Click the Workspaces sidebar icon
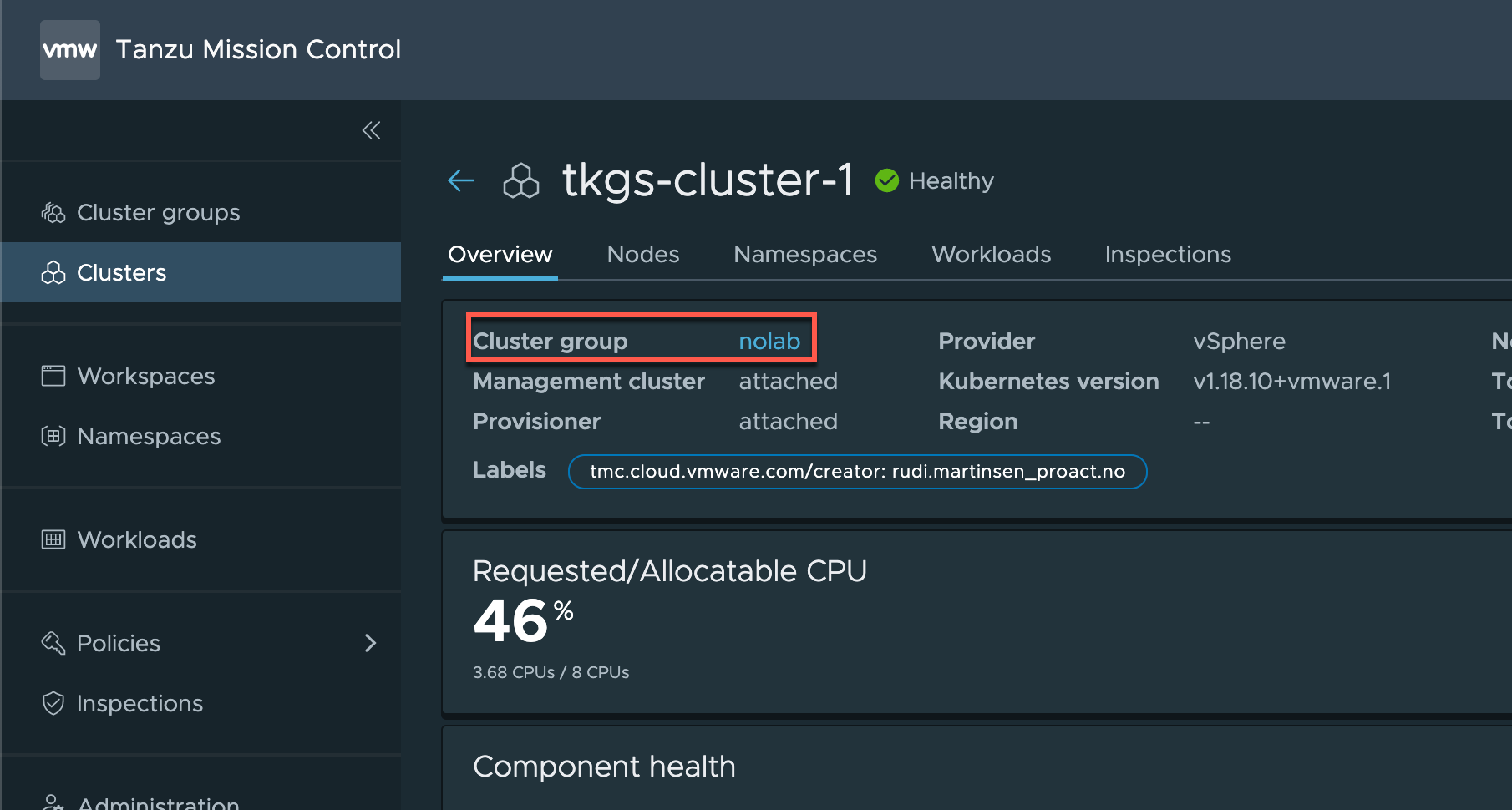This screenshot has height=810, width=1512. [x=53, y=376]
